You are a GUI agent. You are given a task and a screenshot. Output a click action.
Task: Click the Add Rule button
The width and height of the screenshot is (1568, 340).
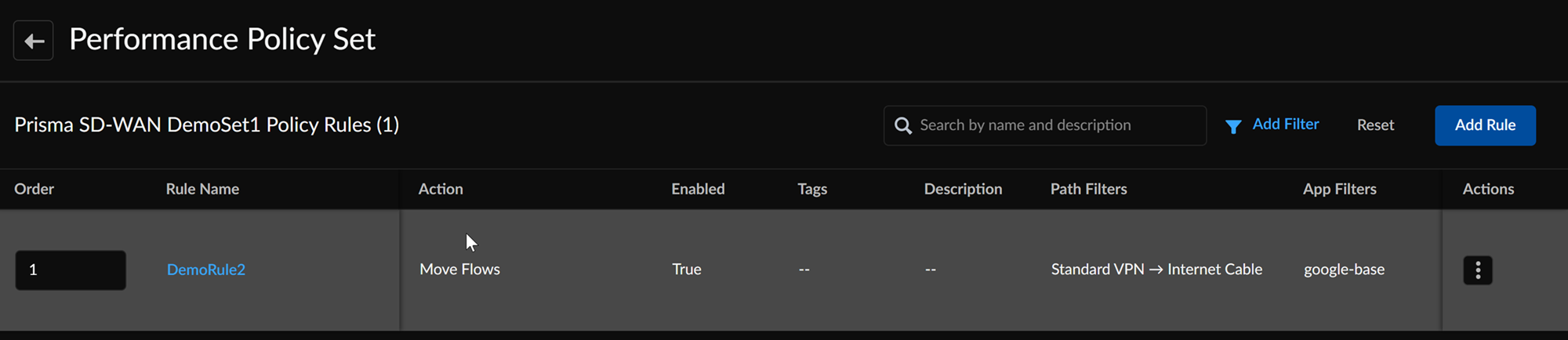(x=1485, y=125)
